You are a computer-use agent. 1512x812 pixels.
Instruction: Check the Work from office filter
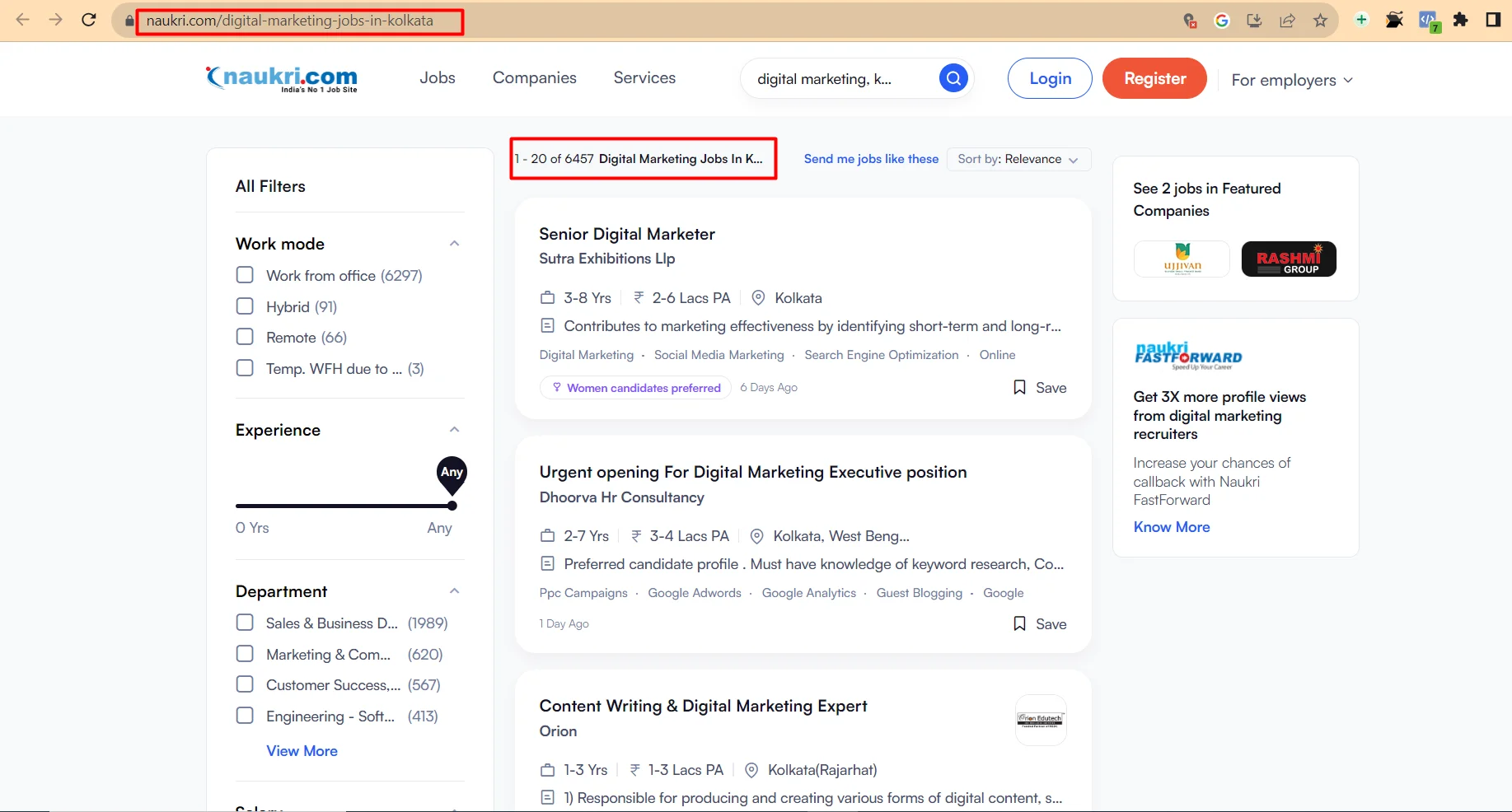(x=245, y=275)
